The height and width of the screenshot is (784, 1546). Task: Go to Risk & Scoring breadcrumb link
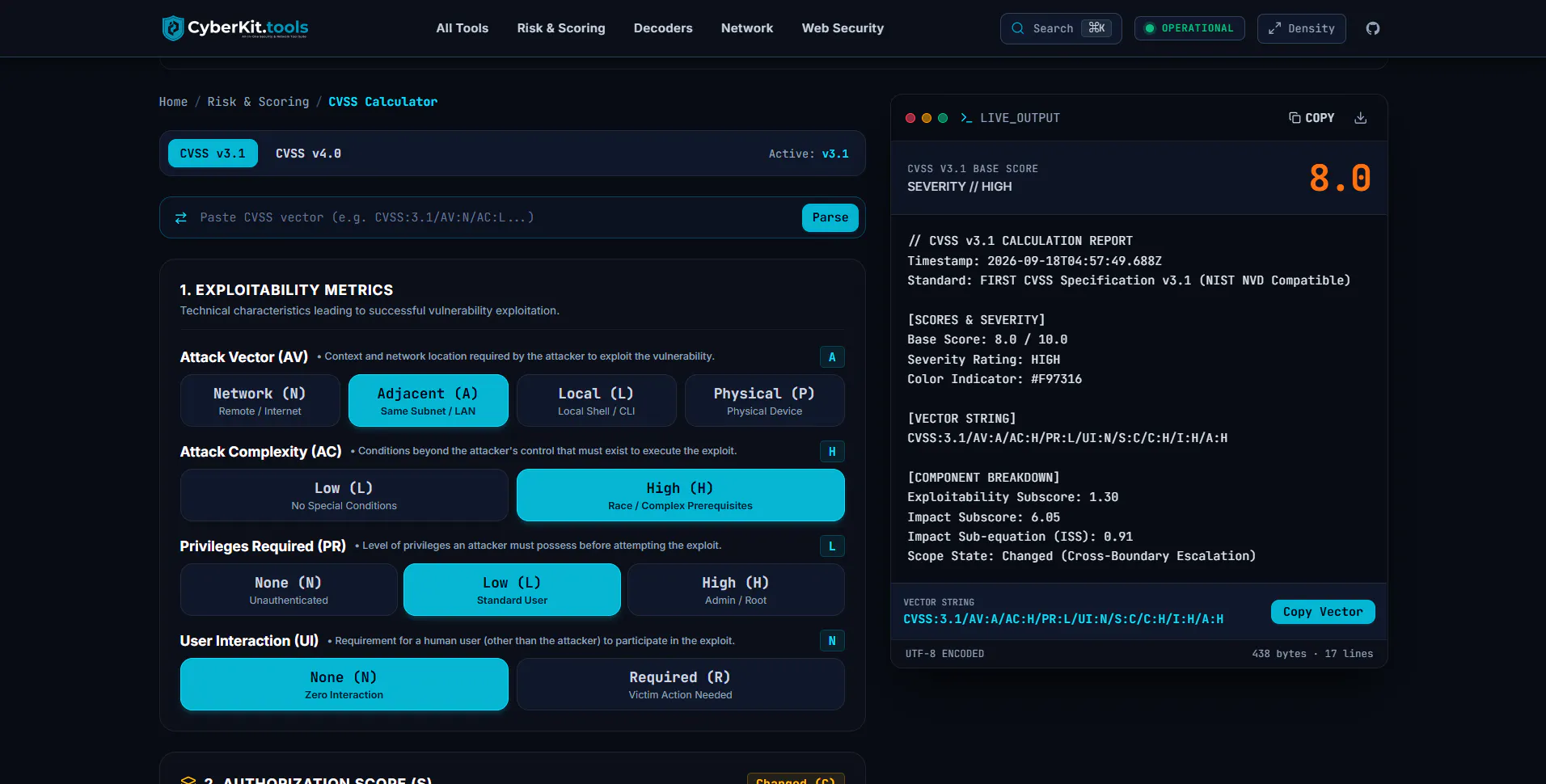point(258,102)
